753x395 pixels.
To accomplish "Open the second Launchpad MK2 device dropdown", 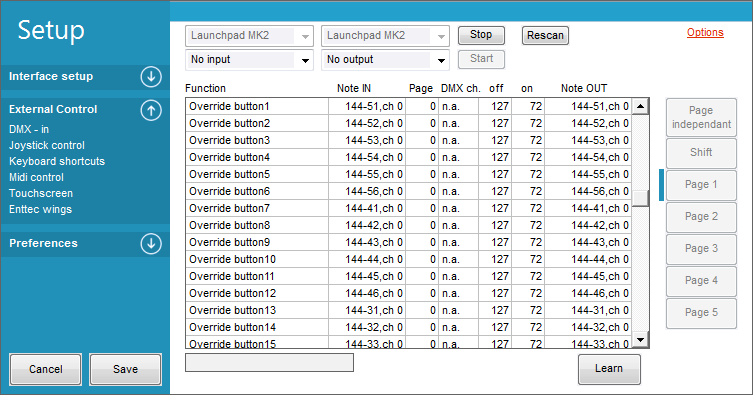I will [385, 36].
